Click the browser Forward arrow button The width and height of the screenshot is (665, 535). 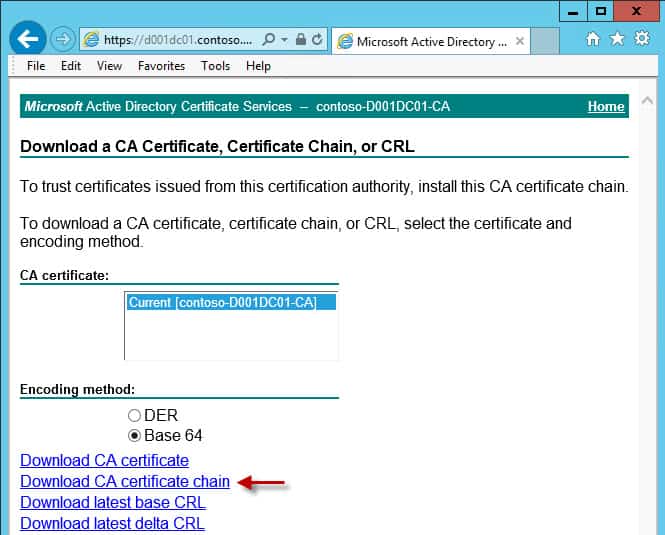point(63,39)
